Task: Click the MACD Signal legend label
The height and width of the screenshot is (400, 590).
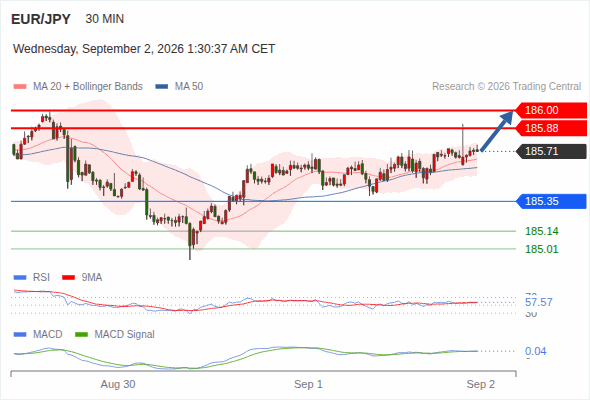Action: [125, 335]
